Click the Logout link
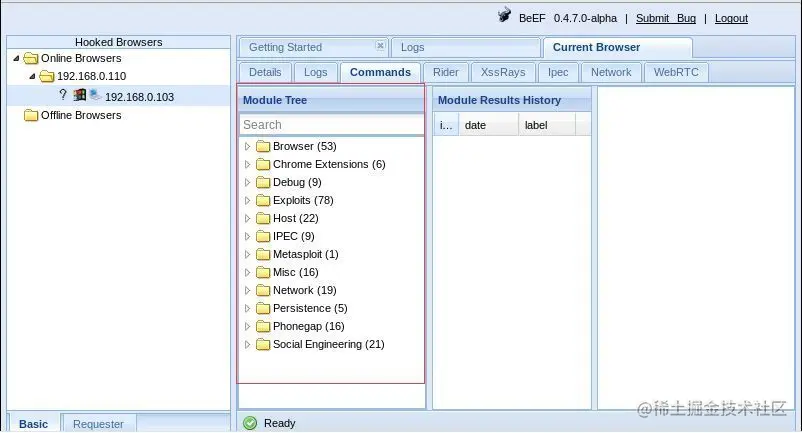 point(731,18)
